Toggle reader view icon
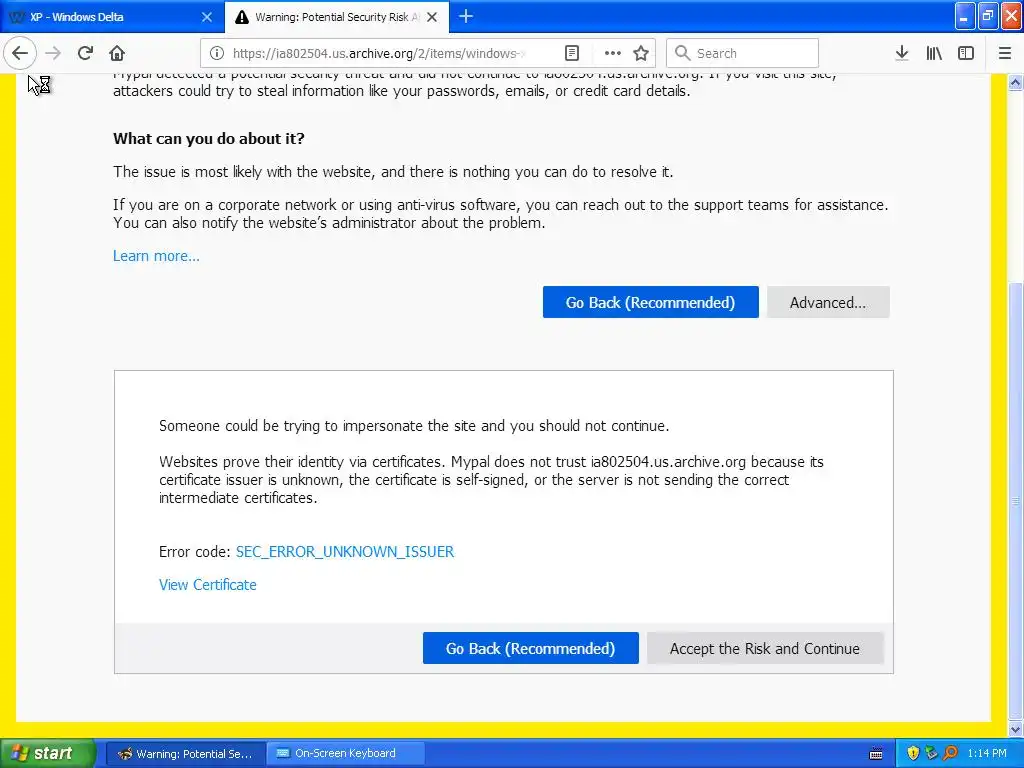Image resolution: width=1024 pixels, height=768 pixels. tap(571, 54)
